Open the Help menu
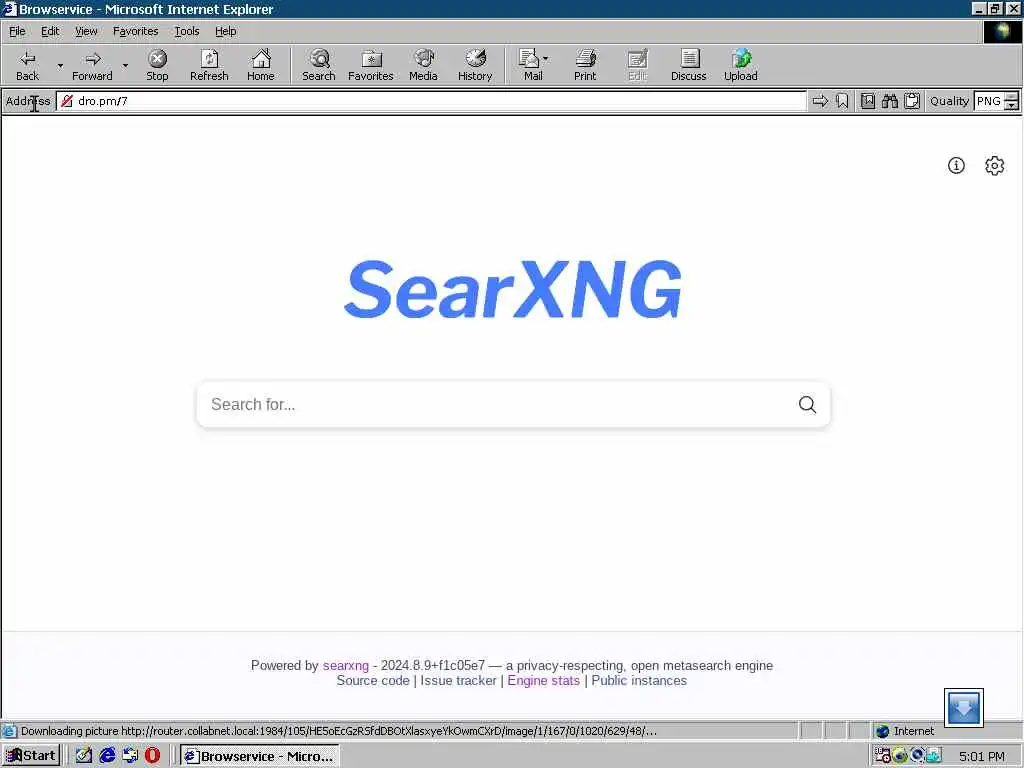The width and height of the screenshot is (1024, 768). coord(225,31)
